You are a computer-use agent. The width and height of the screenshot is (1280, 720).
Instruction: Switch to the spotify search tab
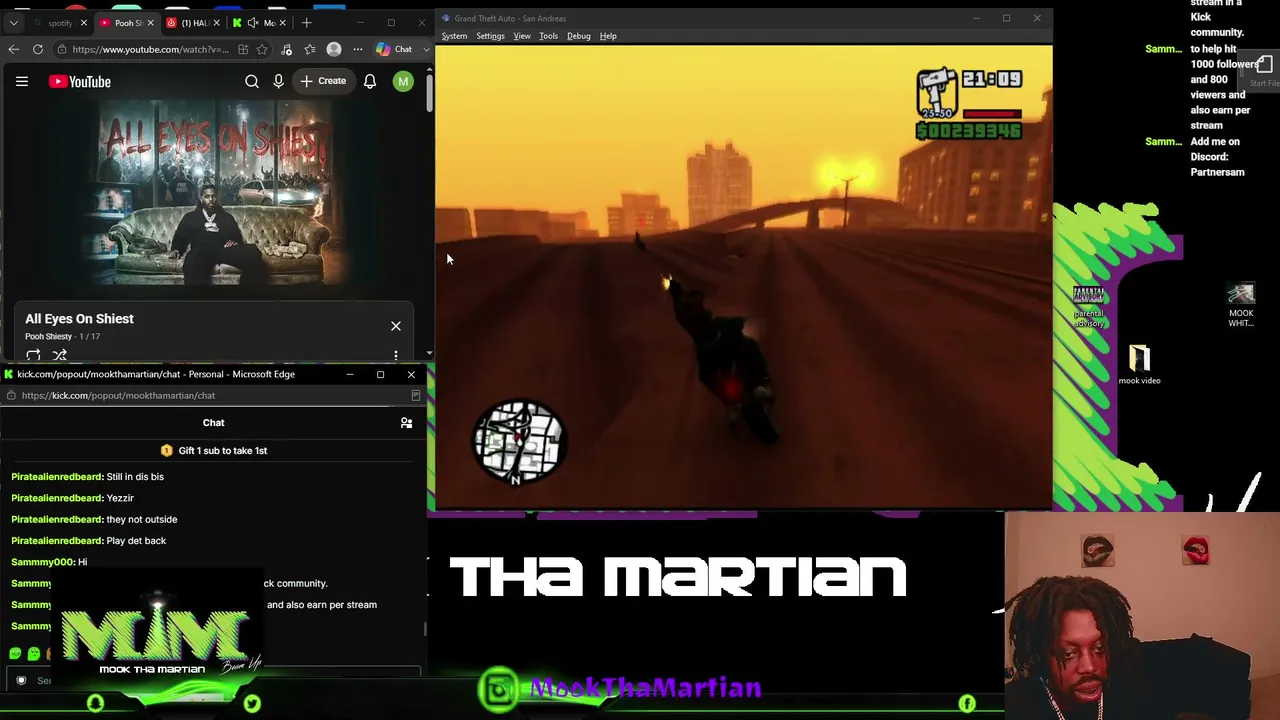pyautogui.click(x=60, y=23)
